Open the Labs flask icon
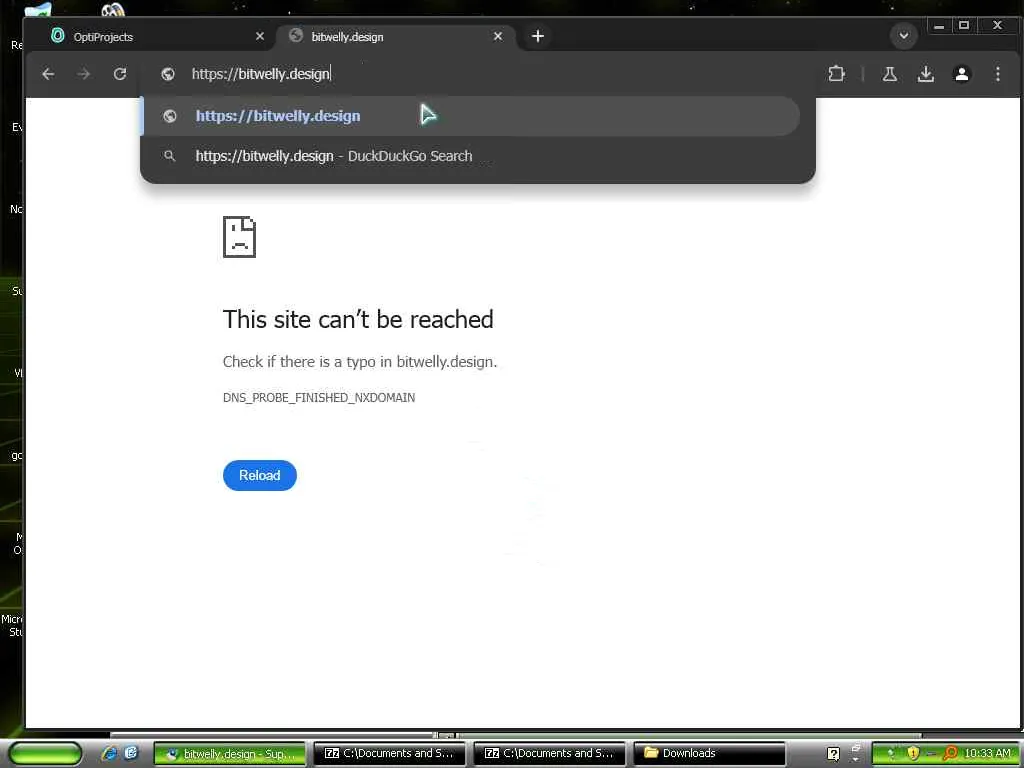 (889, 74)
